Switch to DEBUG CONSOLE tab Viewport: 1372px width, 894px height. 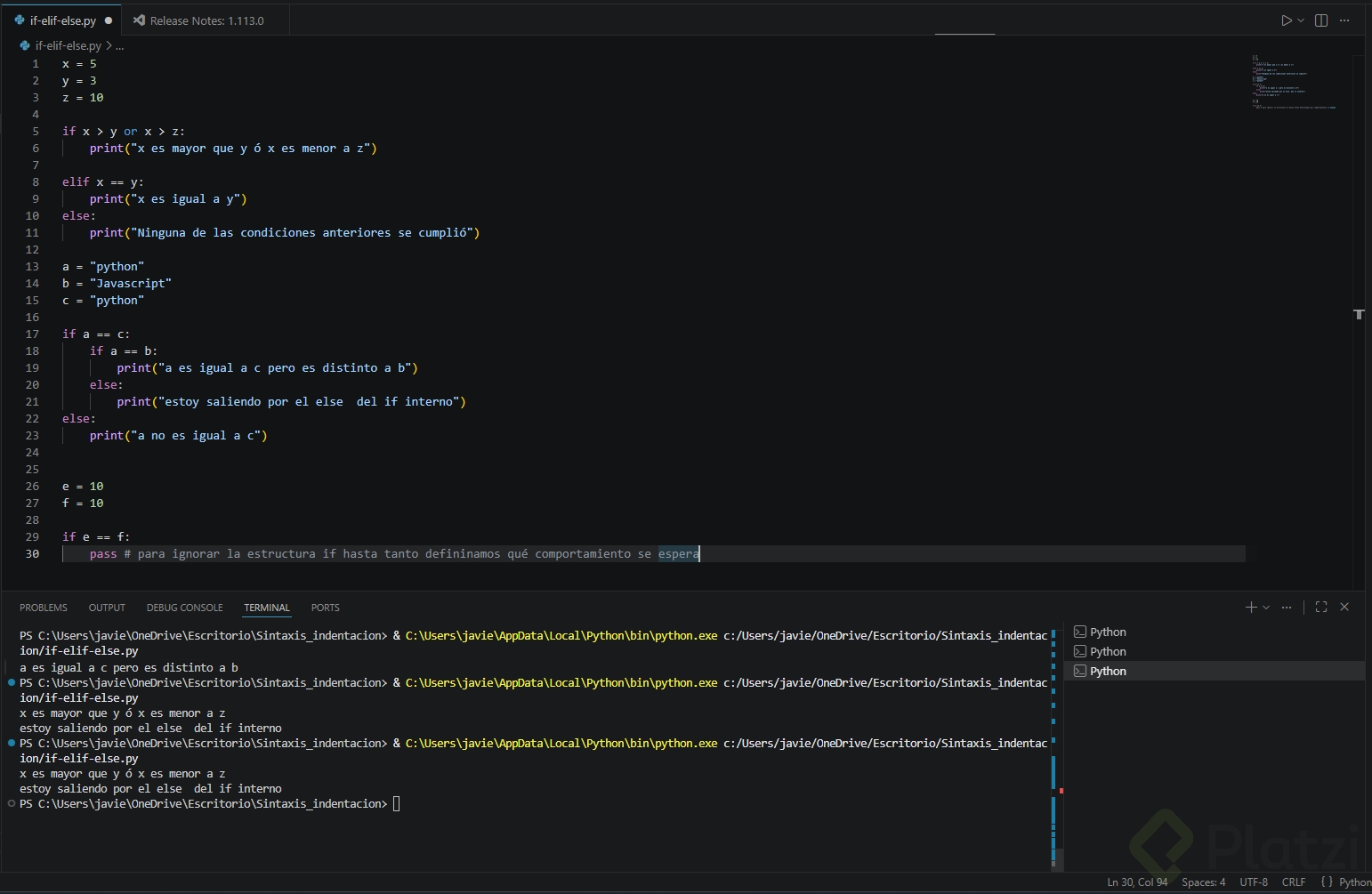184,608
